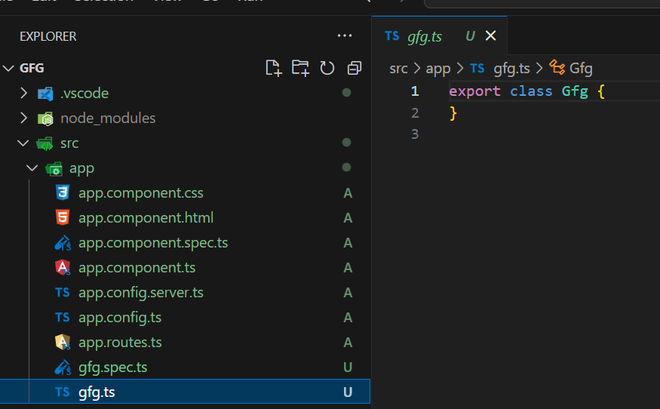Image resolution: width=660 pixels, height=409 pixels.
Task: Collapse the app folder chevron
Action: point(32,168)
